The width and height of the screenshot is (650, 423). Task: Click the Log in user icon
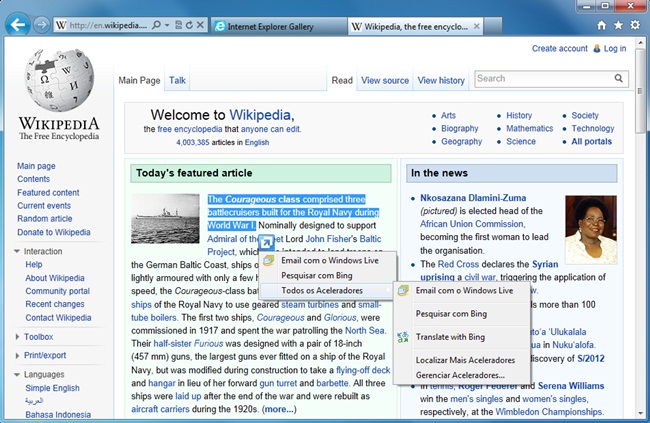[597, 49]
